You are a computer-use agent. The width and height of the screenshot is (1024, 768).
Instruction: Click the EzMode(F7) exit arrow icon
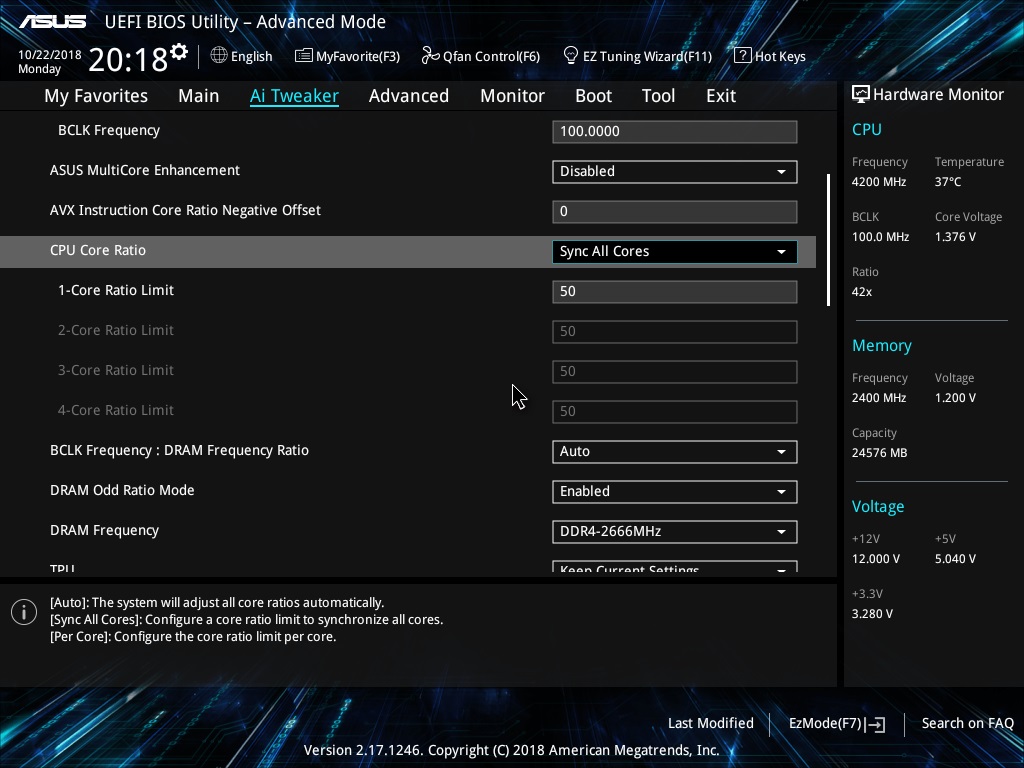click(x=876, y=724)
